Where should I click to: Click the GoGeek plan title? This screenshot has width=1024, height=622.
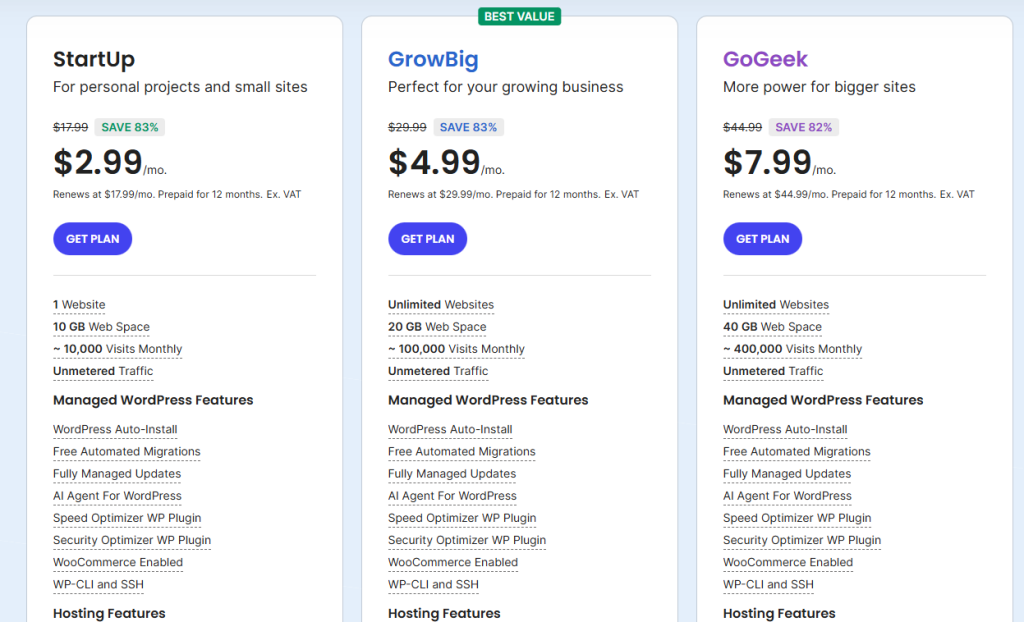click(765, 59)
